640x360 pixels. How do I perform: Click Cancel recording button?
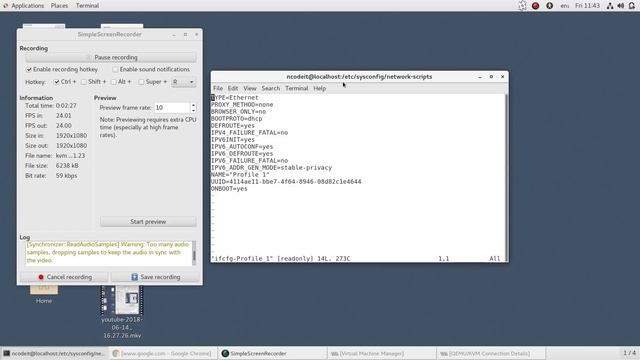click(64, 277)
